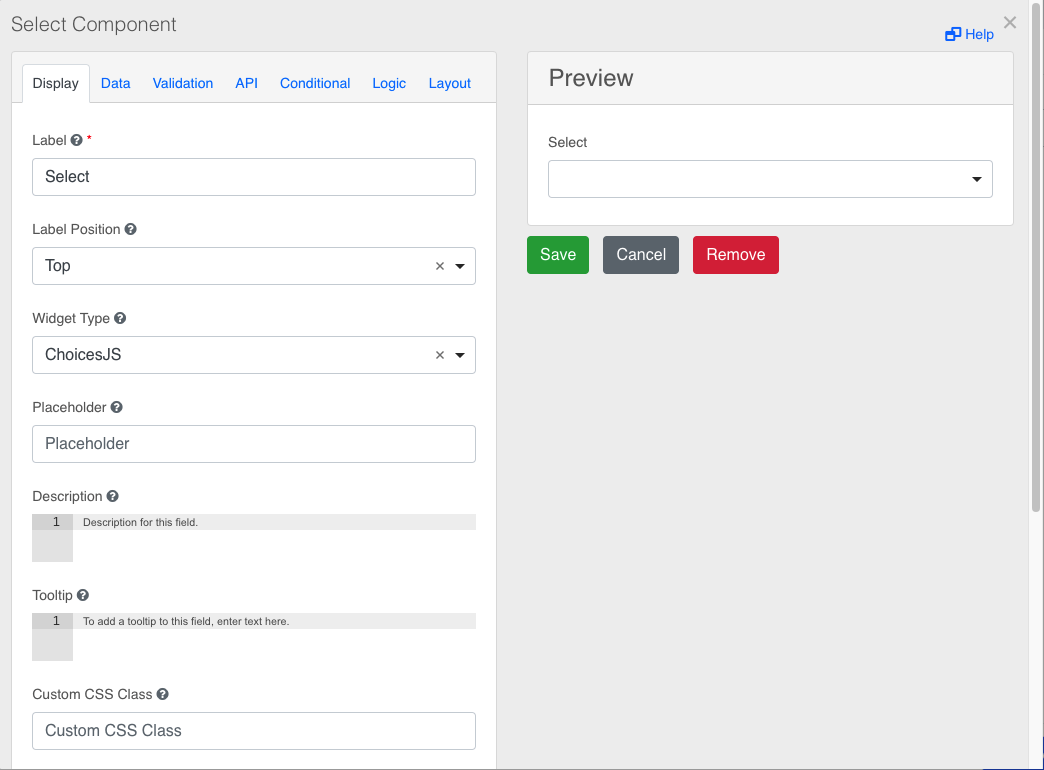
Task: Click the Help popout icon
Action: [953, 34]
